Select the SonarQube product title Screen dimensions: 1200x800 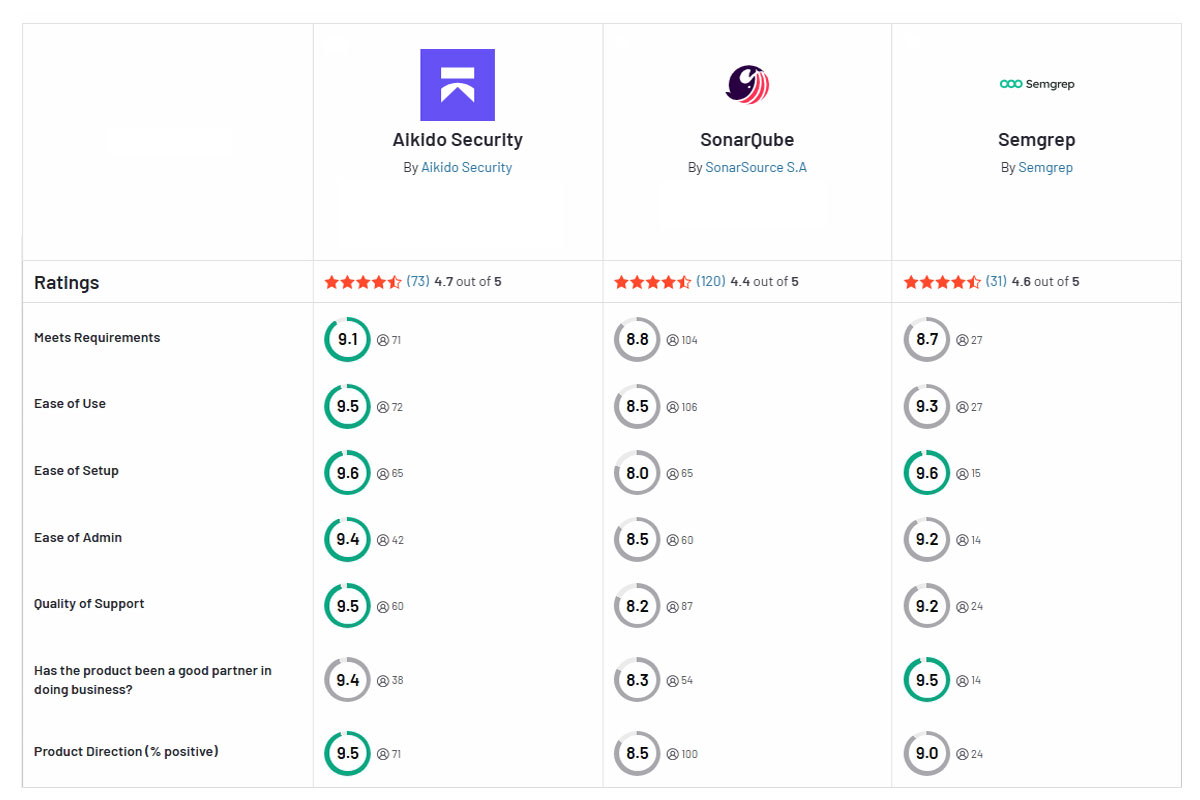pyautogui.click(x=747, y=140)
